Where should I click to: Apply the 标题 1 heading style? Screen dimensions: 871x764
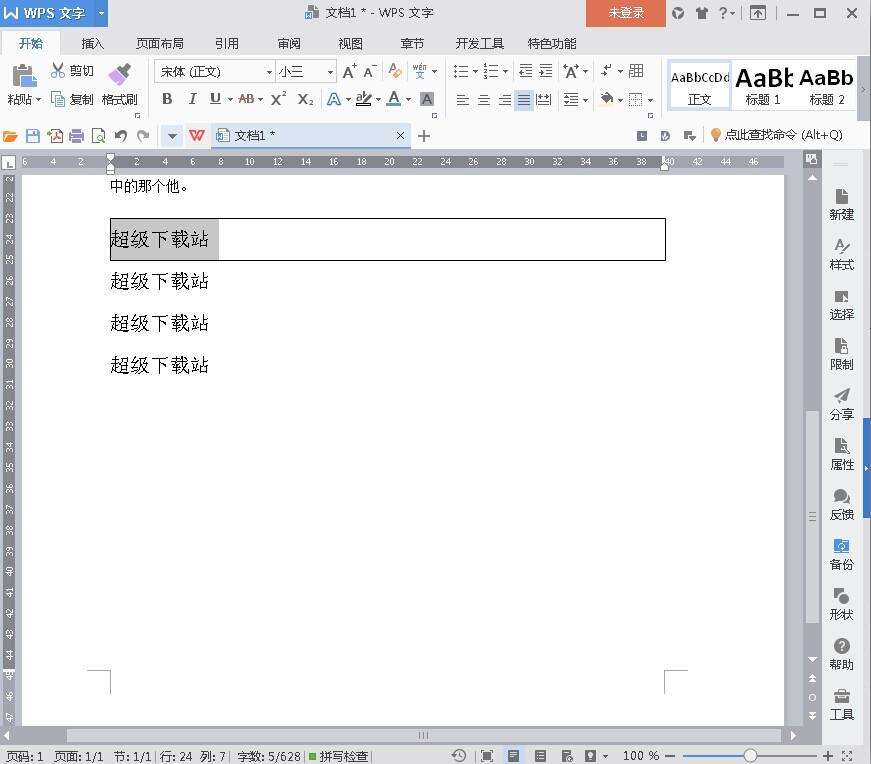763,84
